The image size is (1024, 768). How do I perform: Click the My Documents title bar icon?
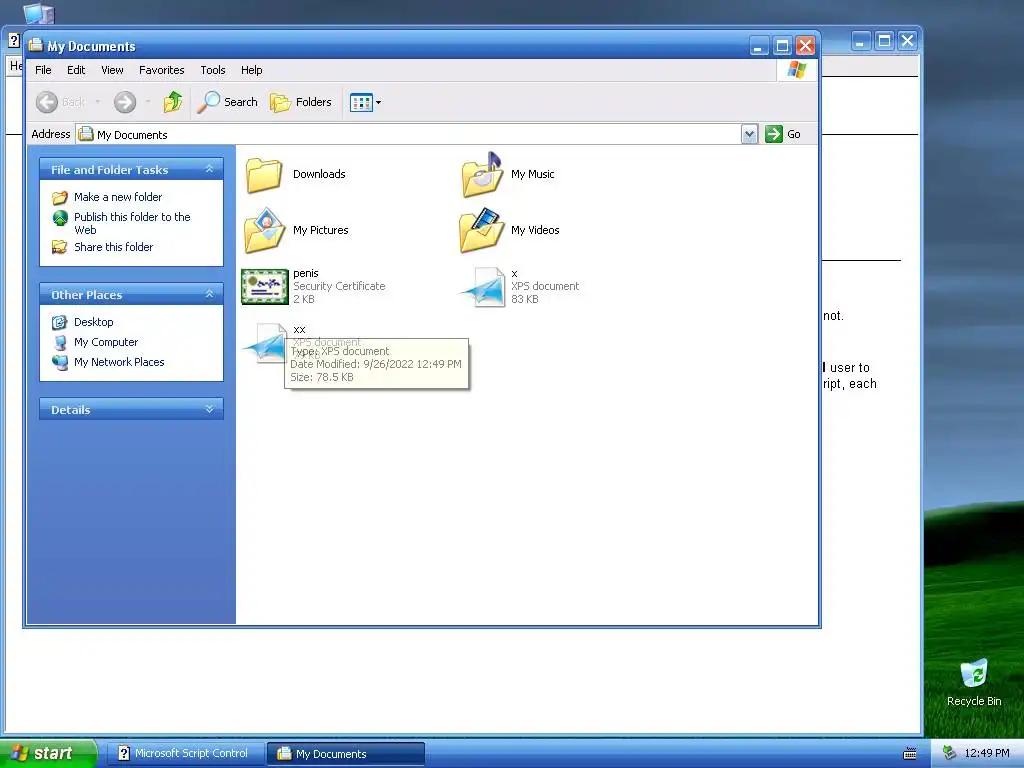click(x=35, y=45)
